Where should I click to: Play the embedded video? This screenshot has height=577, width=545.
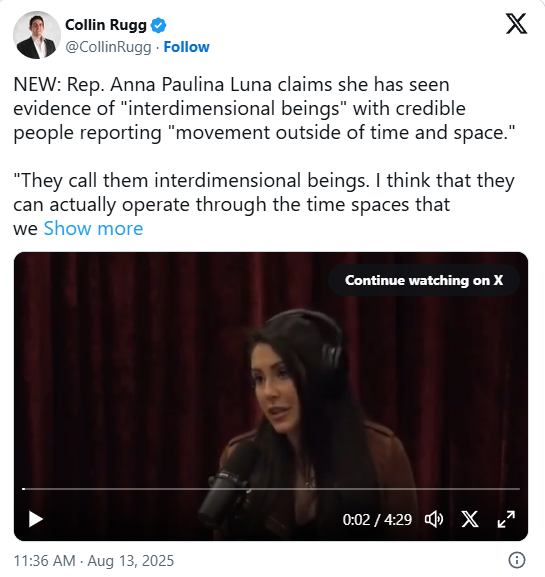click(x=36, y=519)
